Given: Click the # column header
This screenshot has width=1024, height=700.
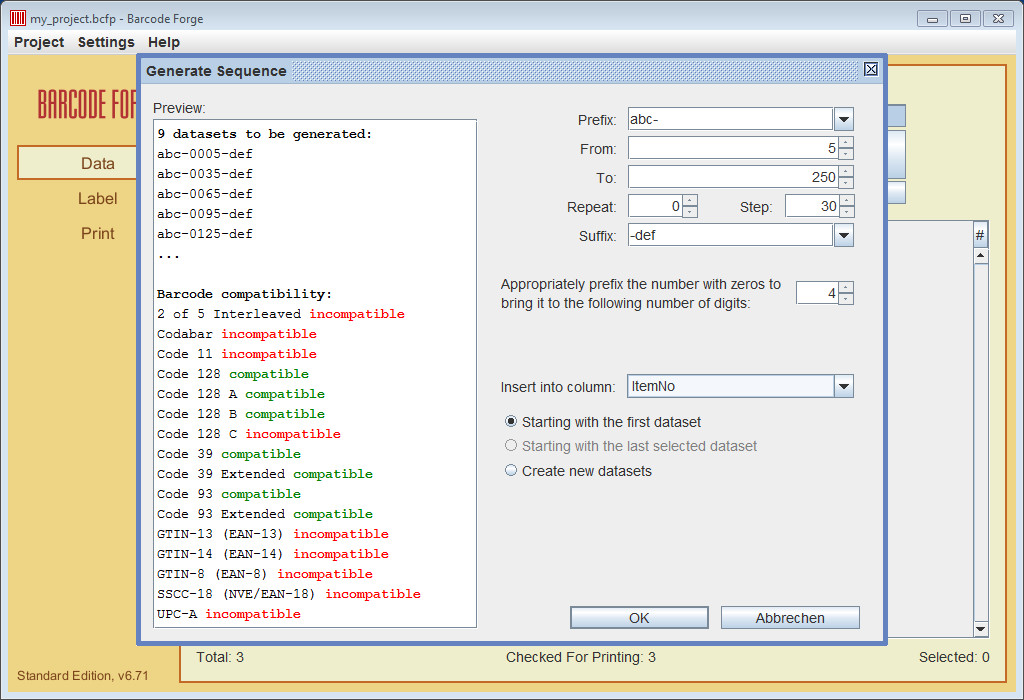Looking at the screenshot, I should (x=980, y=236).
